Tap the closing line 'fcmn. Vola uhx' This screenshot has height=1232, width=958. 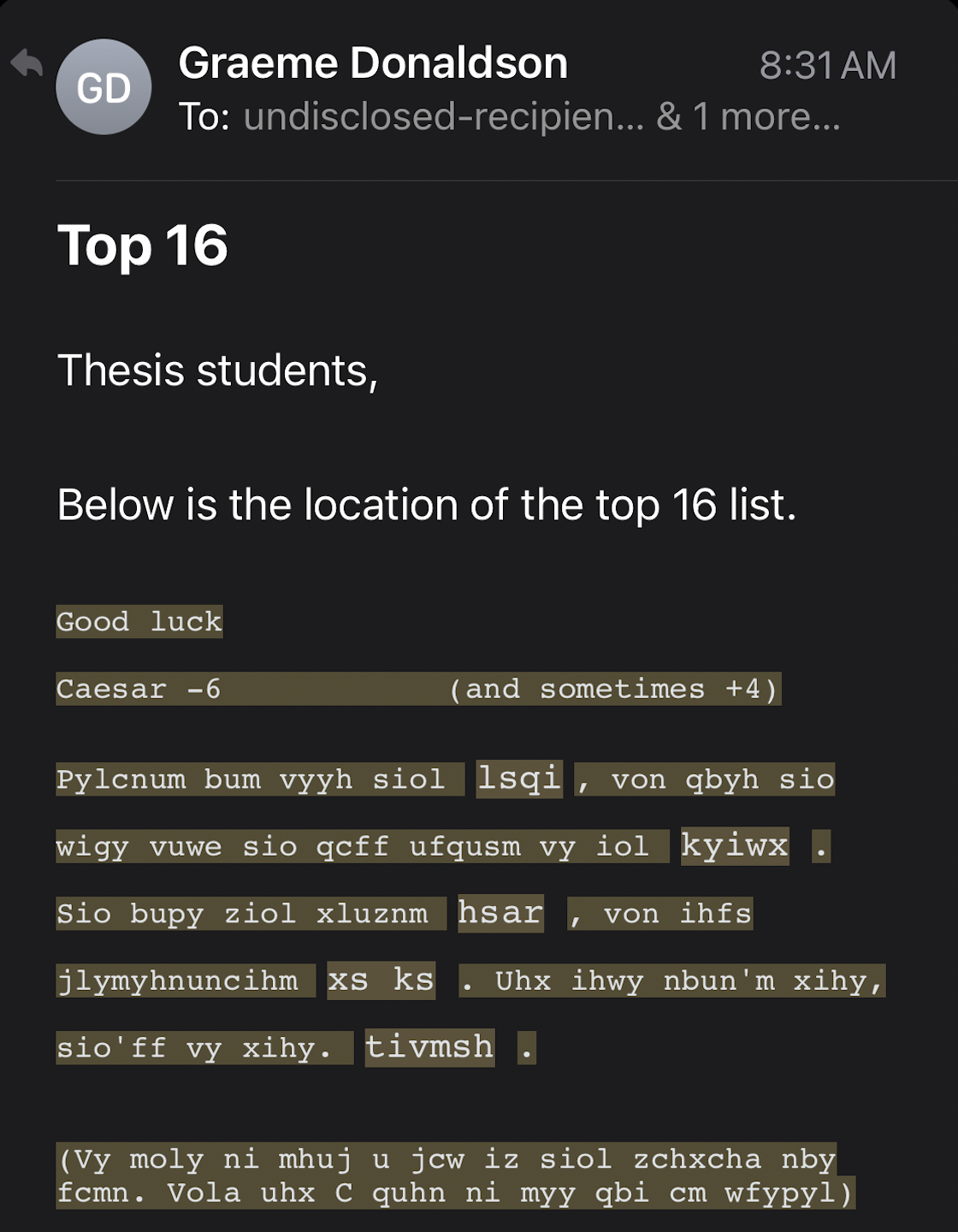pyautogui.click(x=456, y=1193)
